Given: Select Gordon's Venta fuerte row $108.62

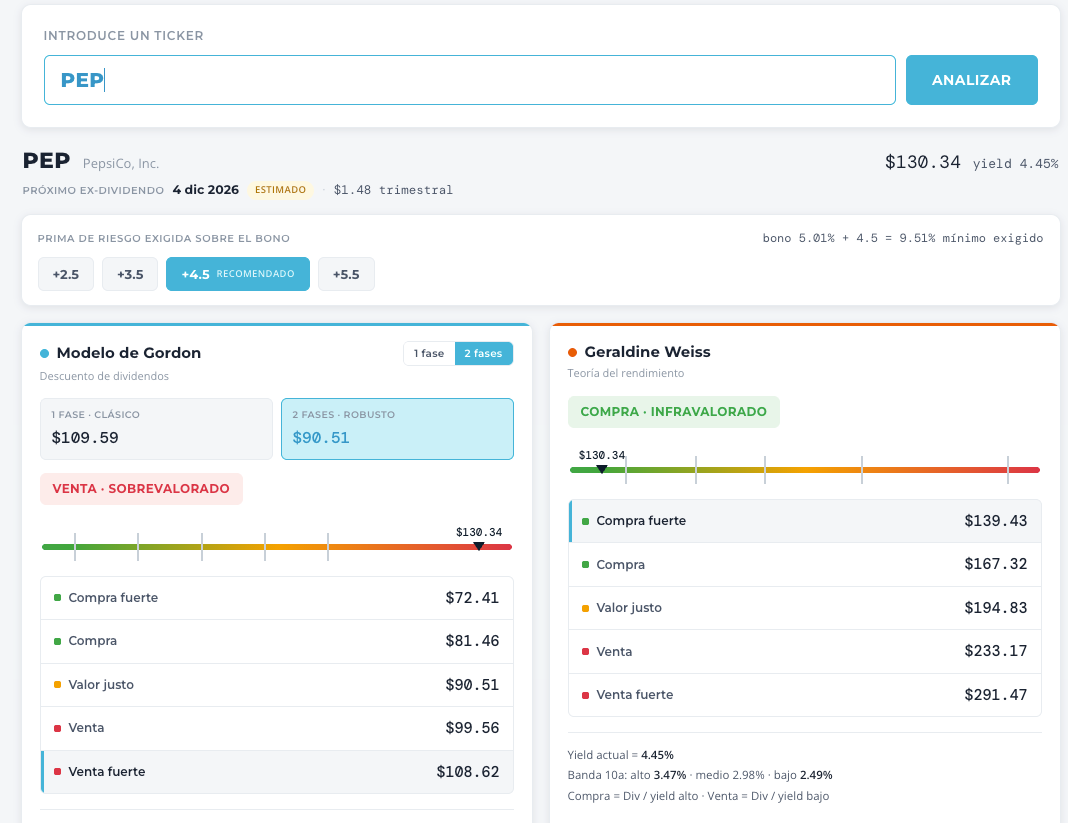Looking at the screenshot, I should point(277,771).
